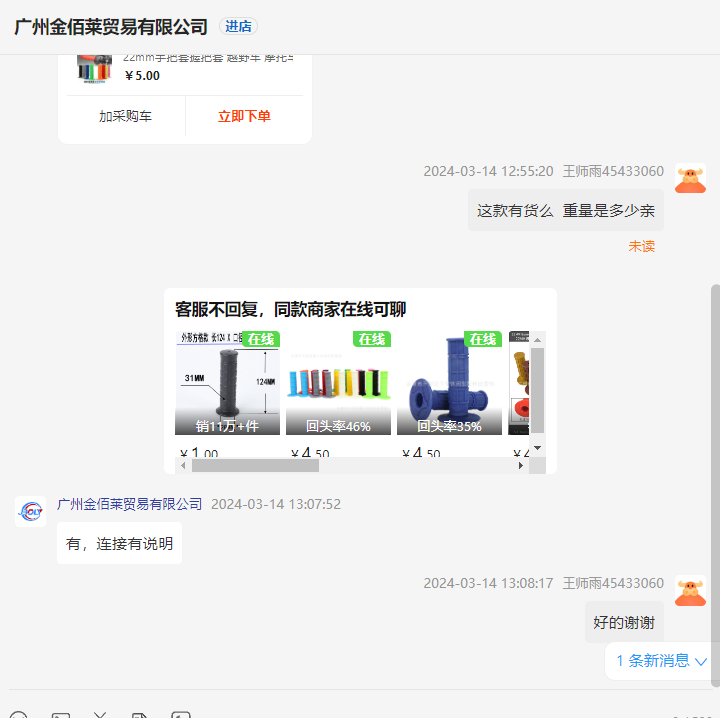Open the JOLY company logo avatar
The image size is (720, 718).
(30, 511)
